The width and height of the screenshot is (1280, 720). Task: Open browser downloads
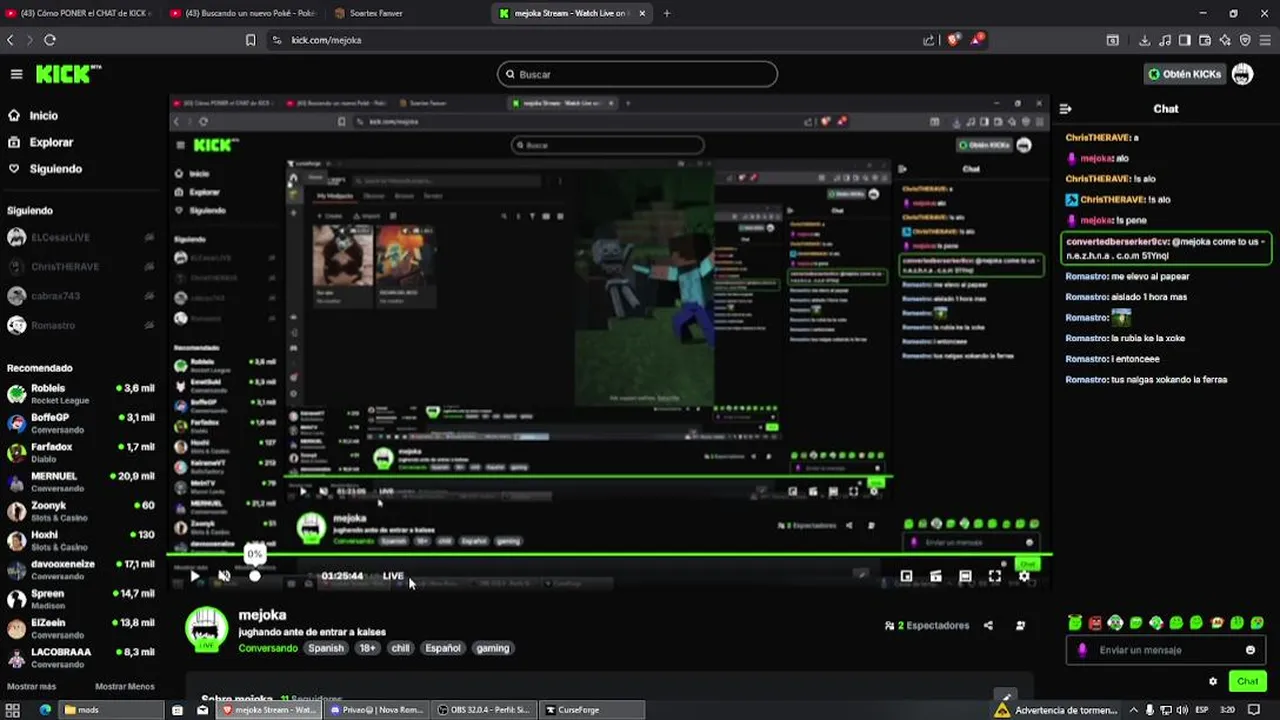pos(1144,40)
